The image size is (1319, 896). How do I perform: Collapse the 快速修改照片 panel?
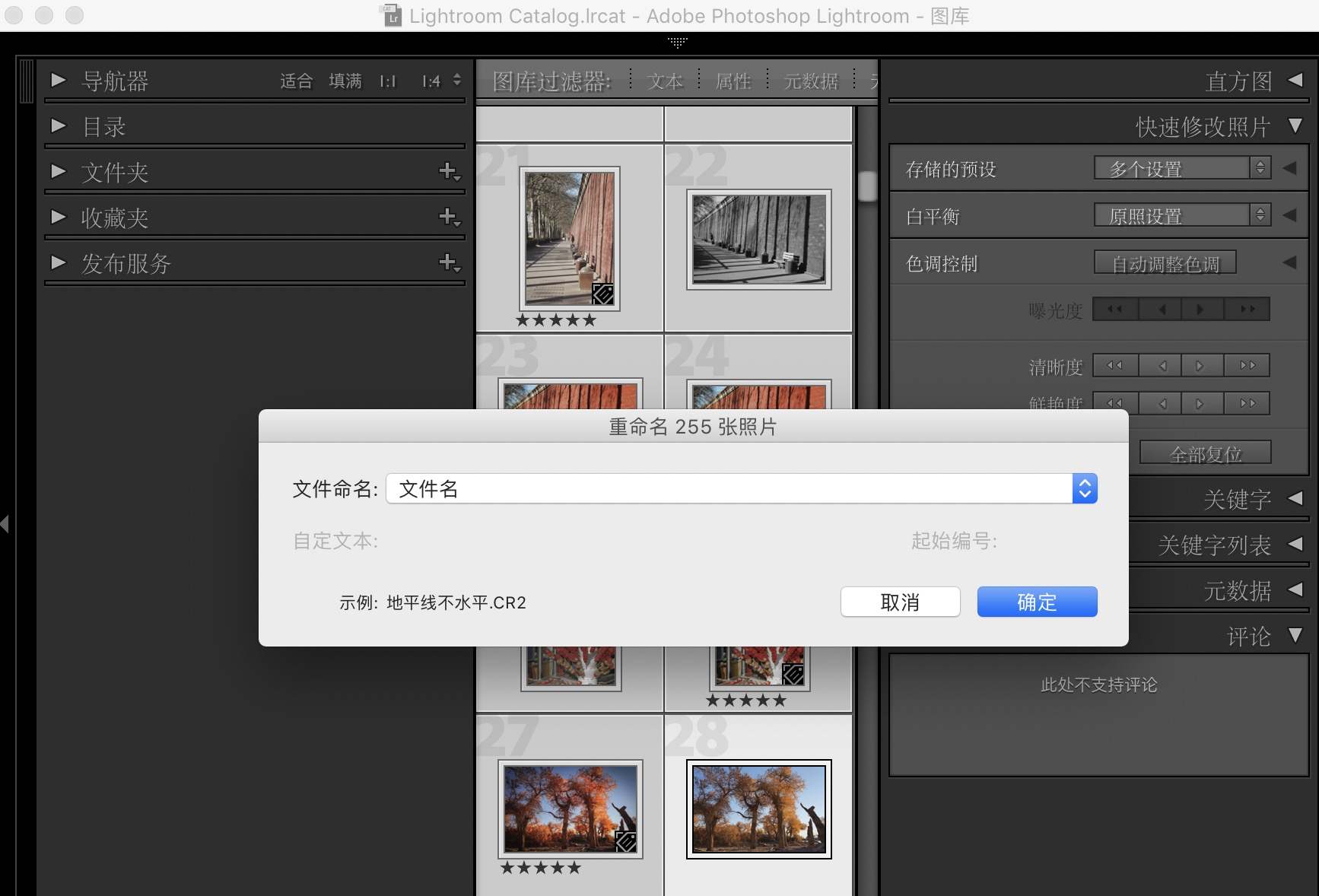click(1295, 126)
